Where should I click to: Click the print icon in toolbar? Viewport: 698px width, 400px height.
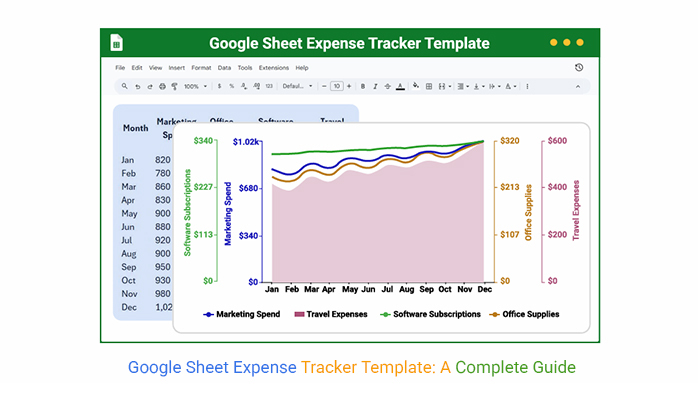(162, 87)
